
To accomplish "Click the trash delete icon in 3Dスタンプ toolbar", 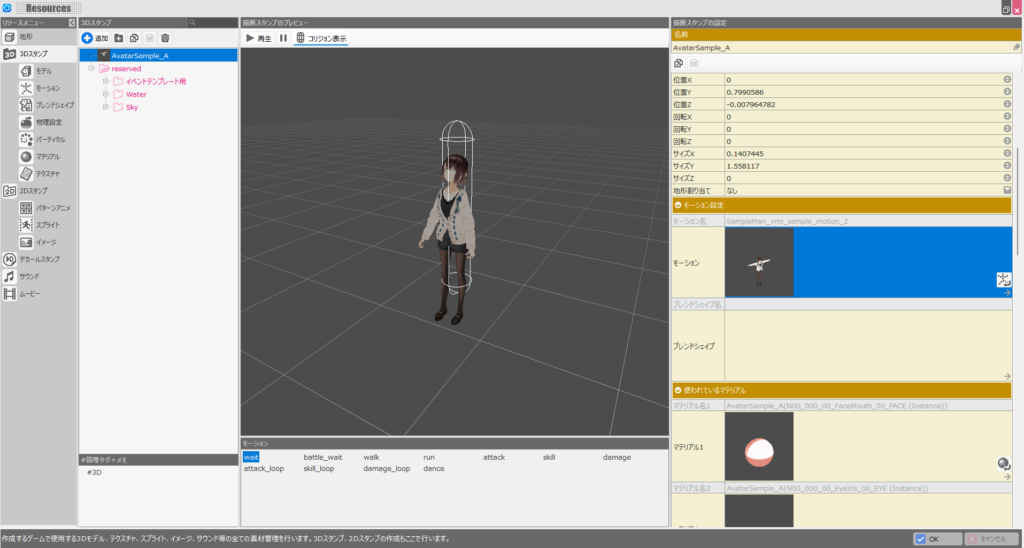I will [165, 38].
